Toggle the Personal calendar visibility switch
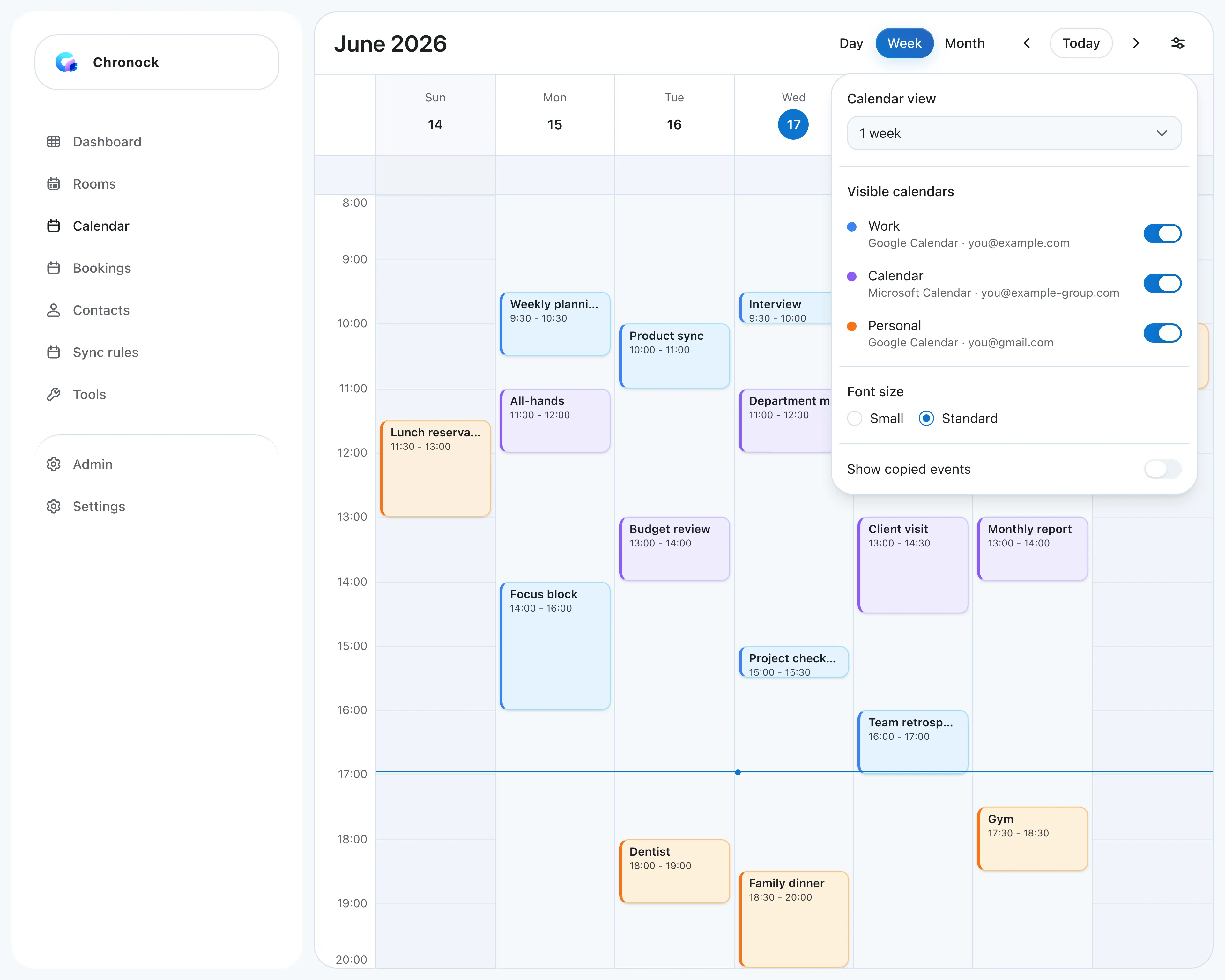The image size is (1225, 980). coord(1162,333)
